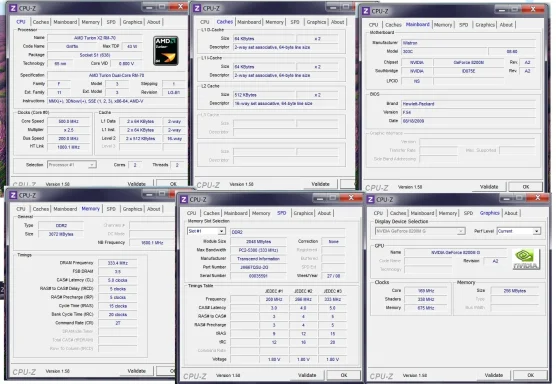The image size is (556, 384).
Task: Click OK button in SPD window
Action: pos(344,375)
